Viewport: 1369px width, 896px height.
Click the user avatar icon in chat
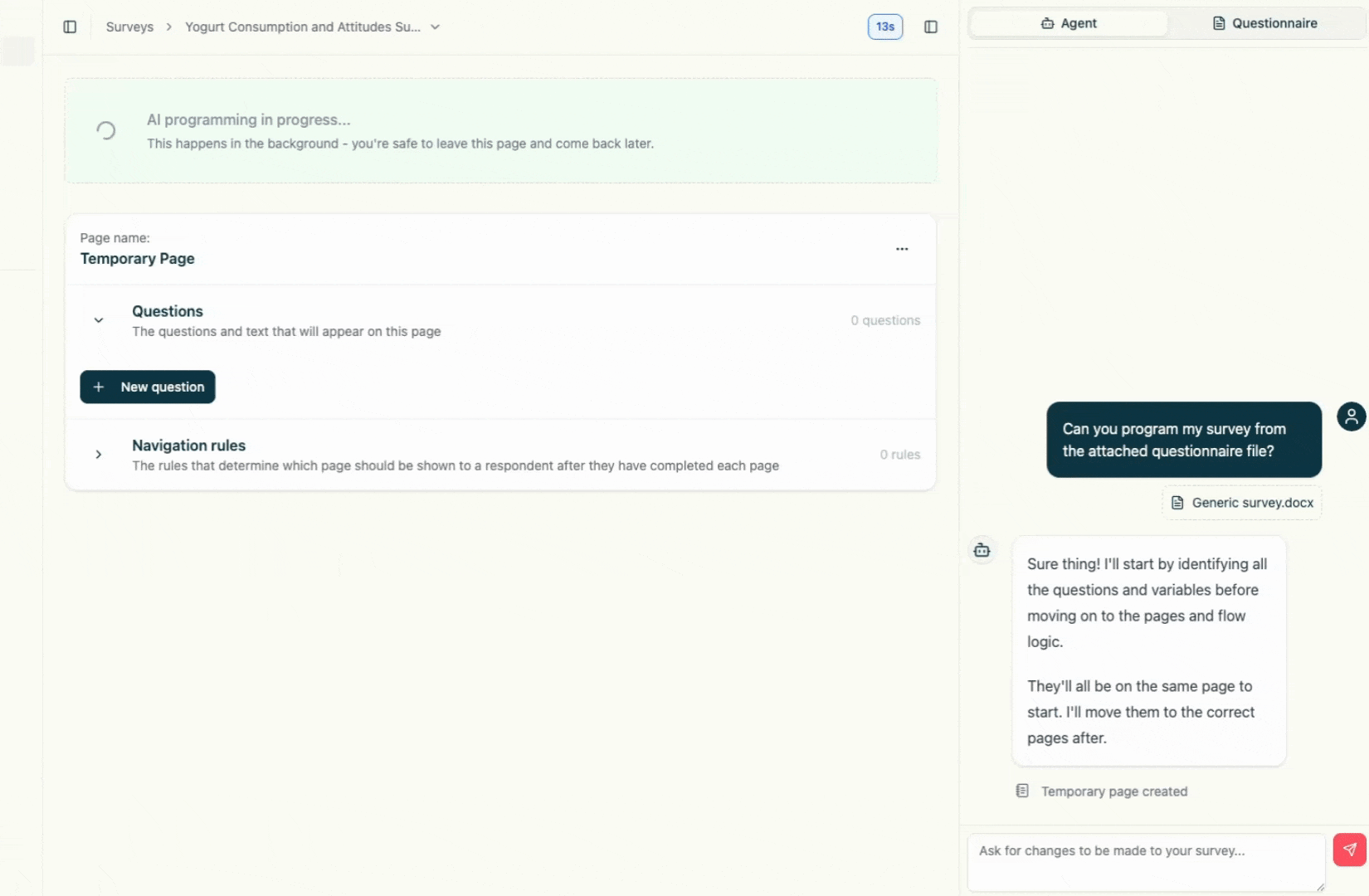tap(1351, 416)
